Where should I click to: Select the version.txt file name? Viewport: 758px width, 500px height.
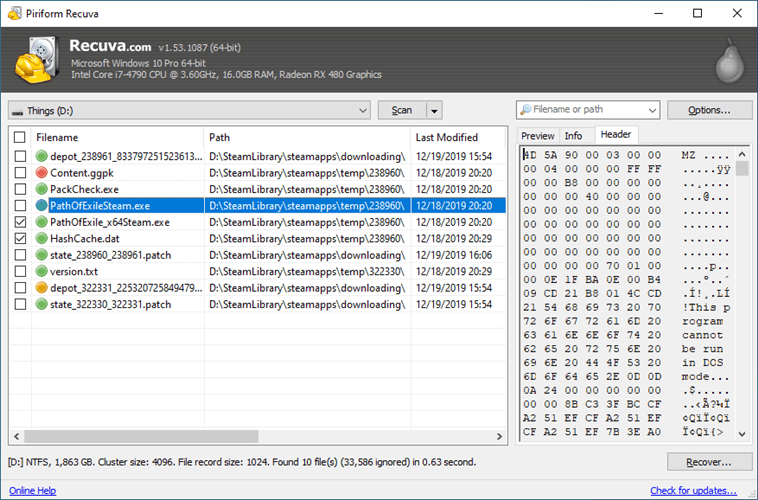[73, 271]
